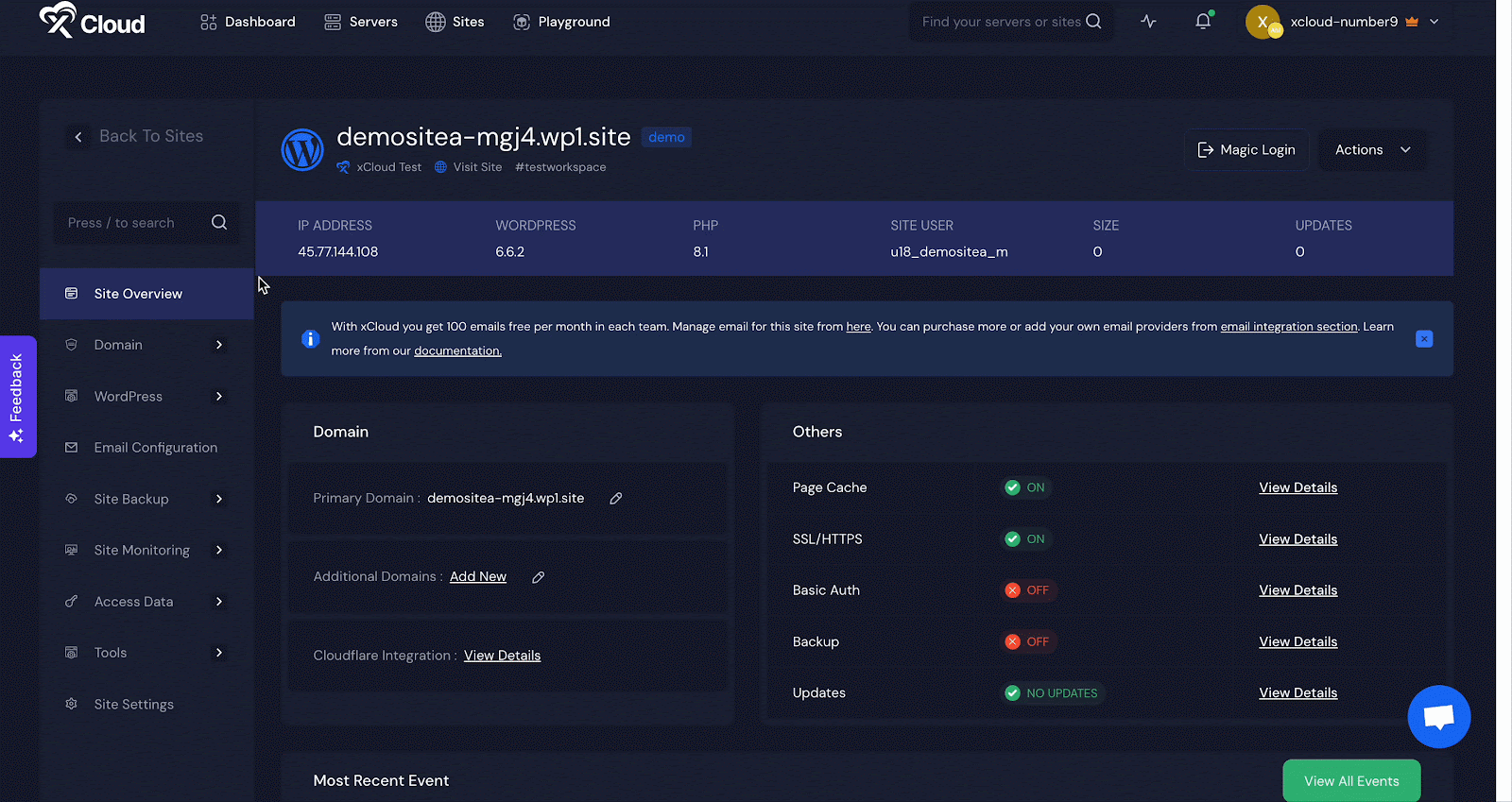The width and height of the screenshot is (1512, 802).
Task: Click the #testworkspace tag
Action: click(x=560, y=167)
